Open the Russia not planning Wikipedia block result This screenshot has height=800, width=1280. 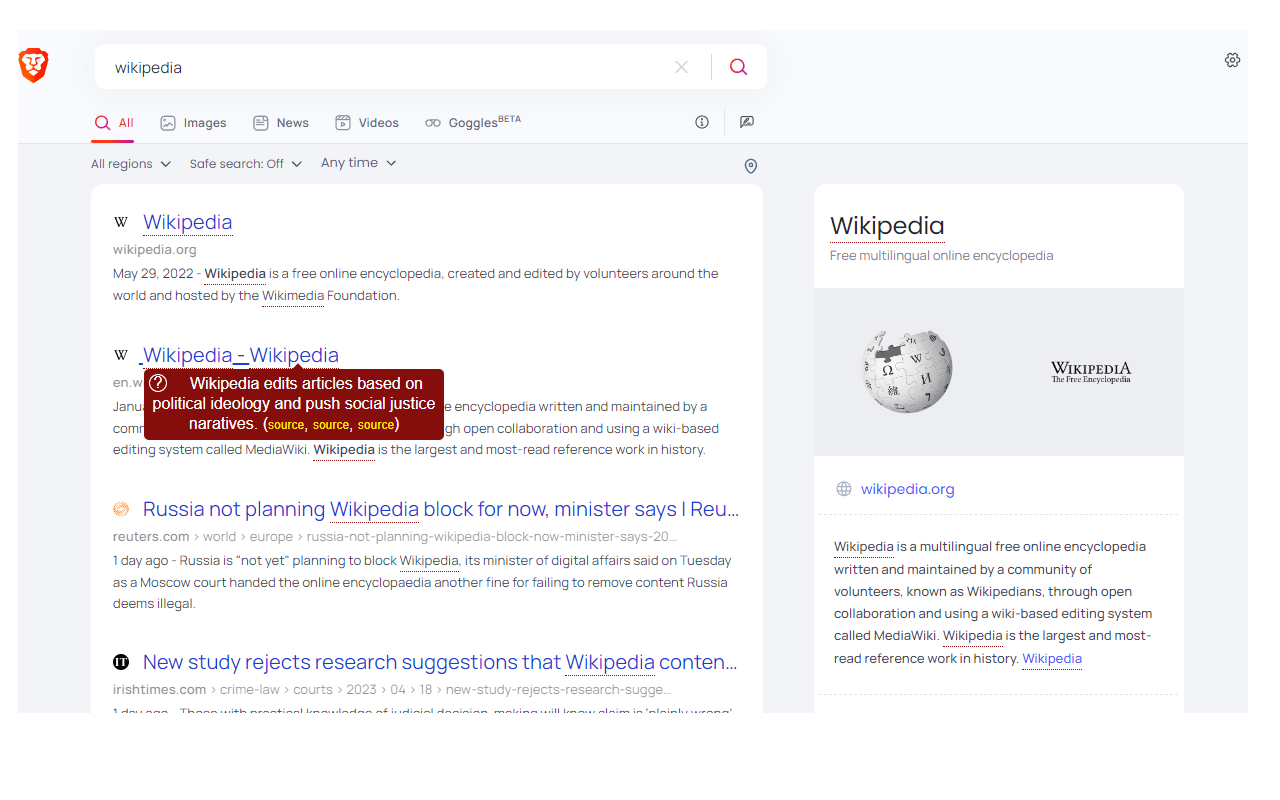click(x=441, y=509)
